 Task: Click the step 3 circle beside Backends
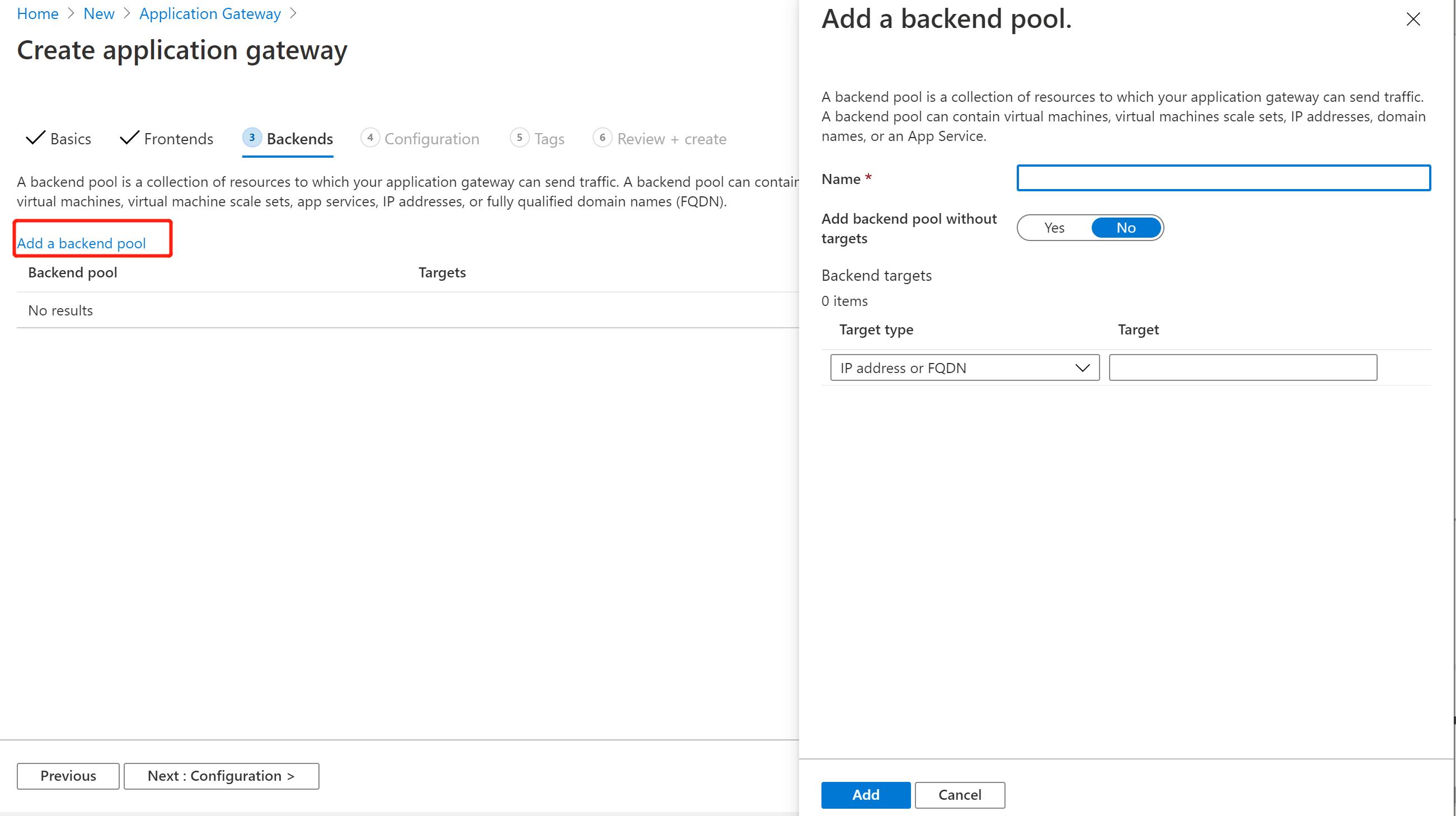click(x=252, y=138)
